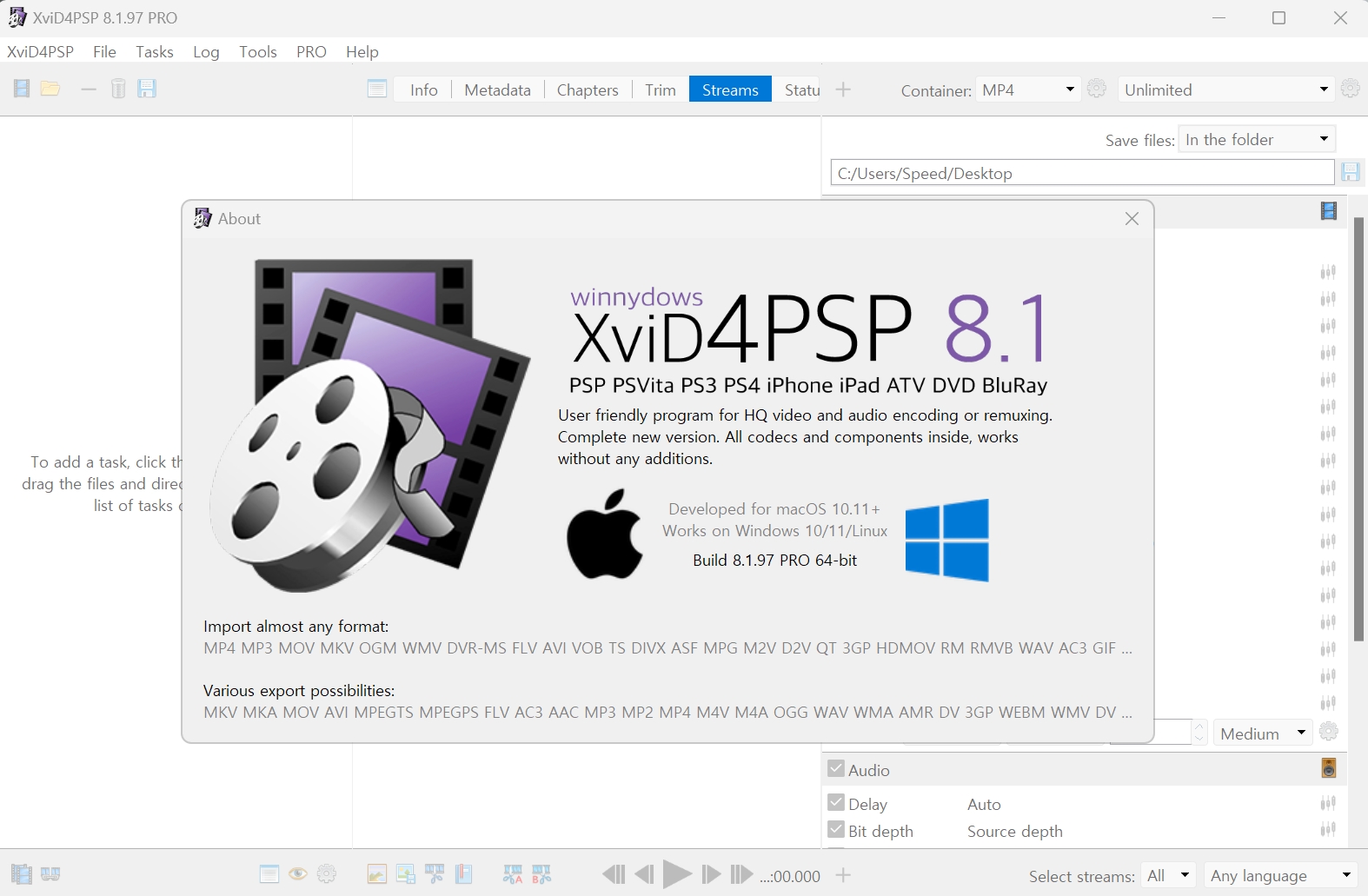This screenshot has height=896, width=1368.
Task: Click the film icon at the video section header
Action: point(1329,211)
